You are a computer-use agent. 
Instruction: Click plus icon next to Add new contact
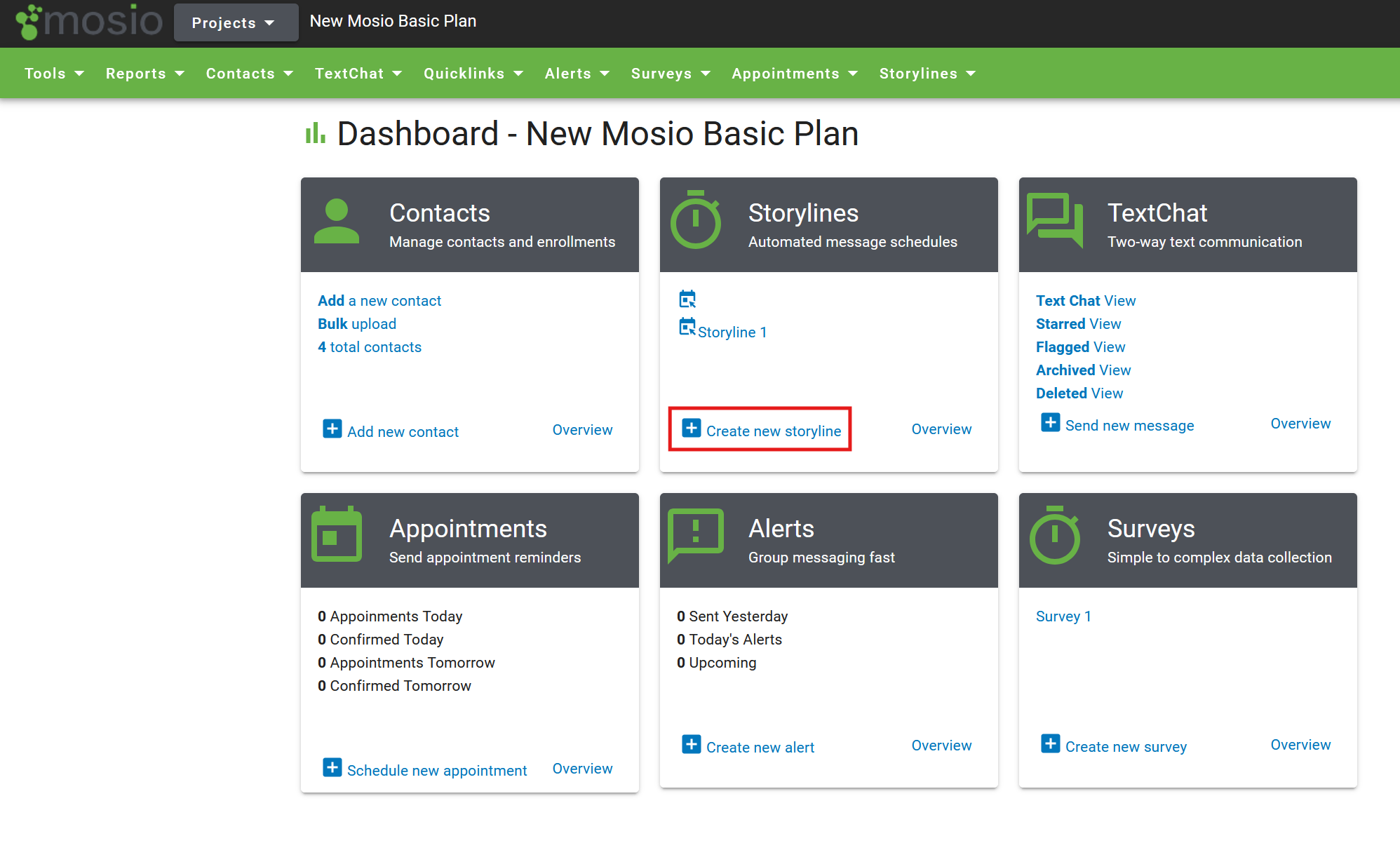click(x=332, y=429)
